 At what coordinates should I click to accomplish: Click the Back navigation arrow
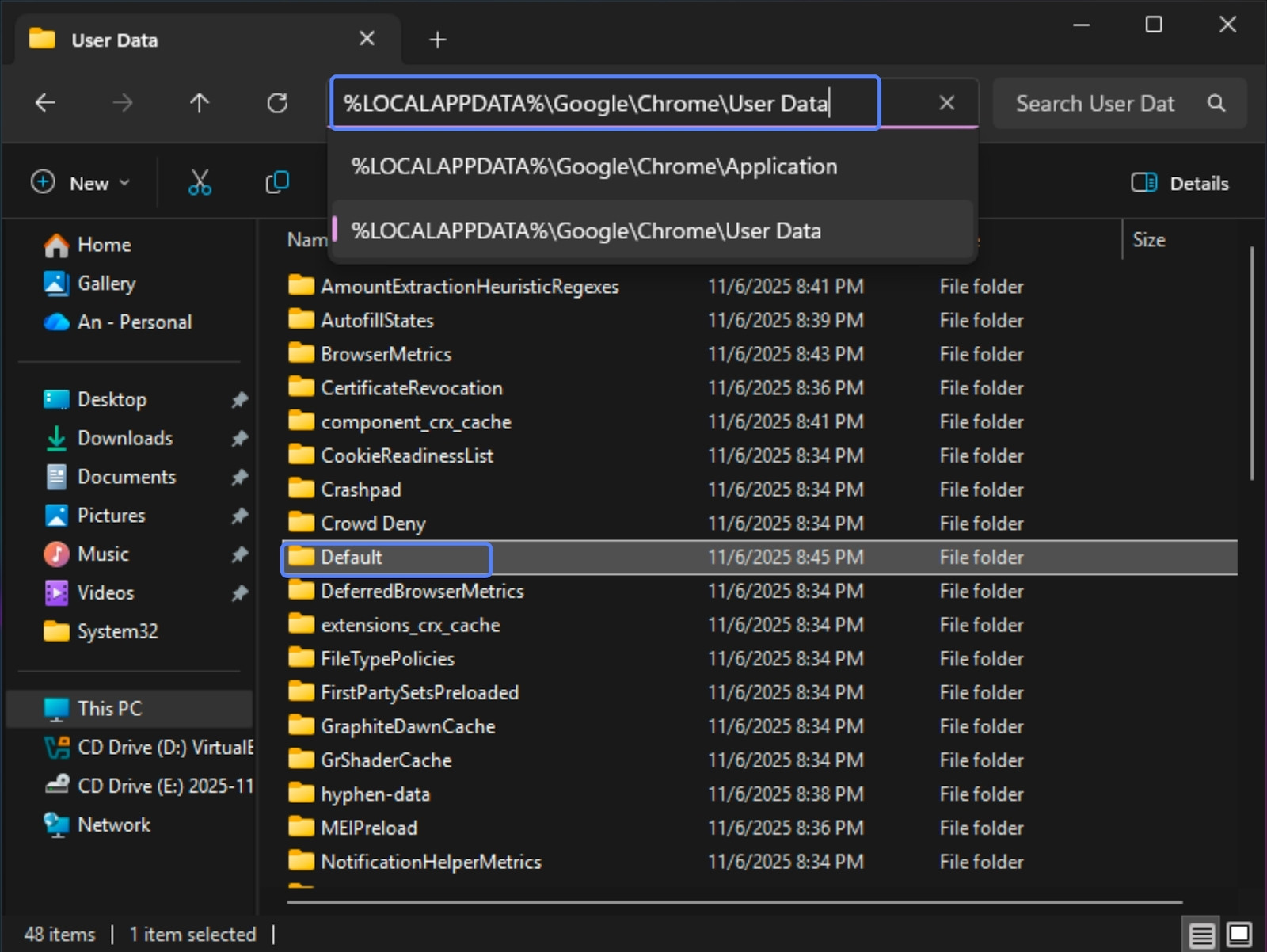pyautogui.click(x=45, y=103)
